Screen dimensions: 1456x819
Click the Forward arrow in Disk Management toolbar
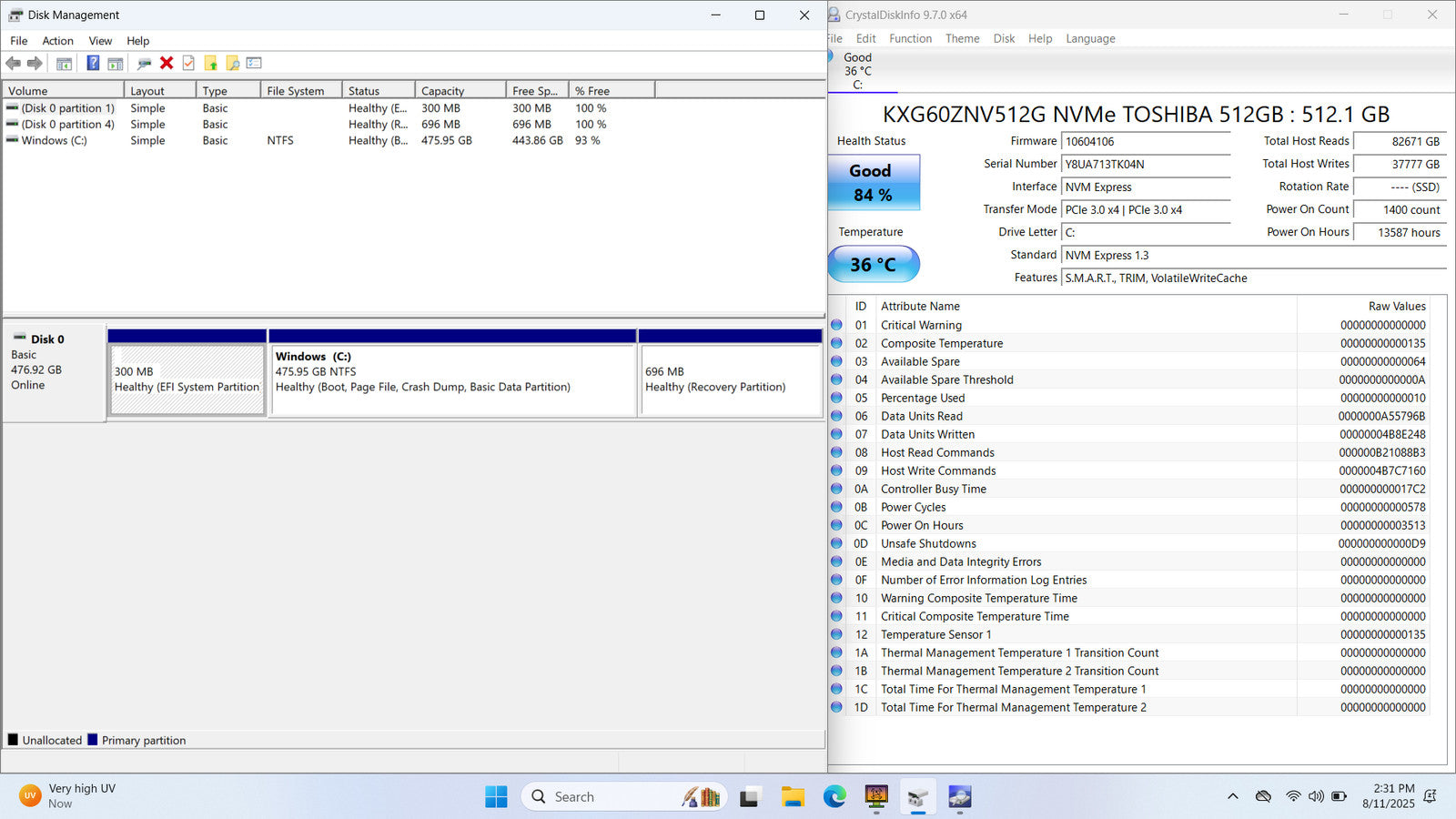(x=35, y=63)
